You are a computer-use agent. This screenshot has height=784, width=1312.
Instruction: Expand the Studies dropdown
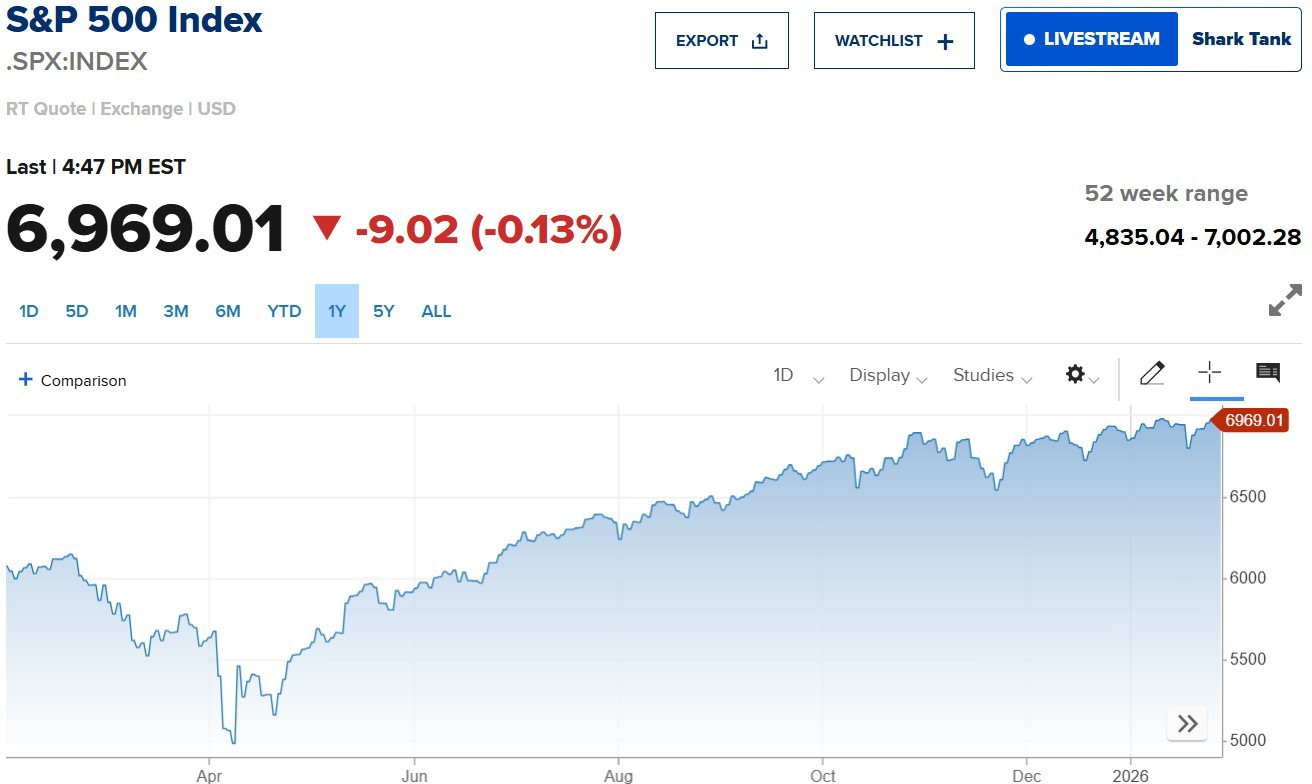(x=992, y=376)
